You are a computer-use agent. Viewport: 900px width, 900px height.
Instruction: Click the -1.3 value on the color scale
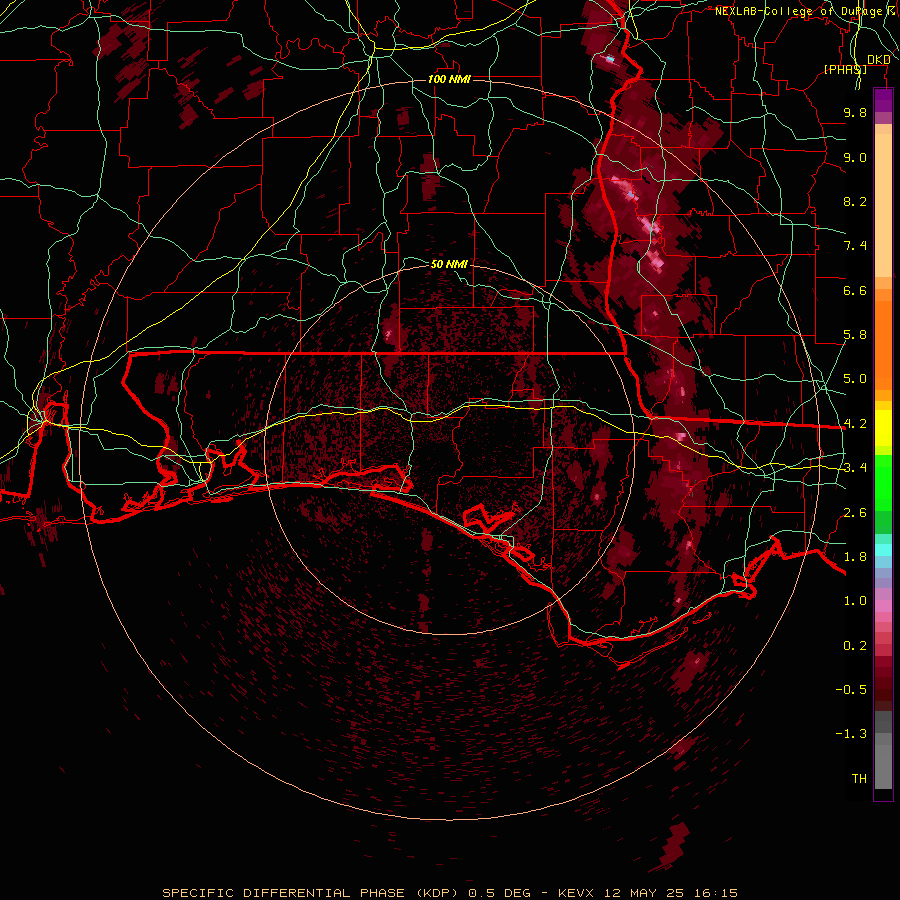pyautogui.click(x=851, y=734)
